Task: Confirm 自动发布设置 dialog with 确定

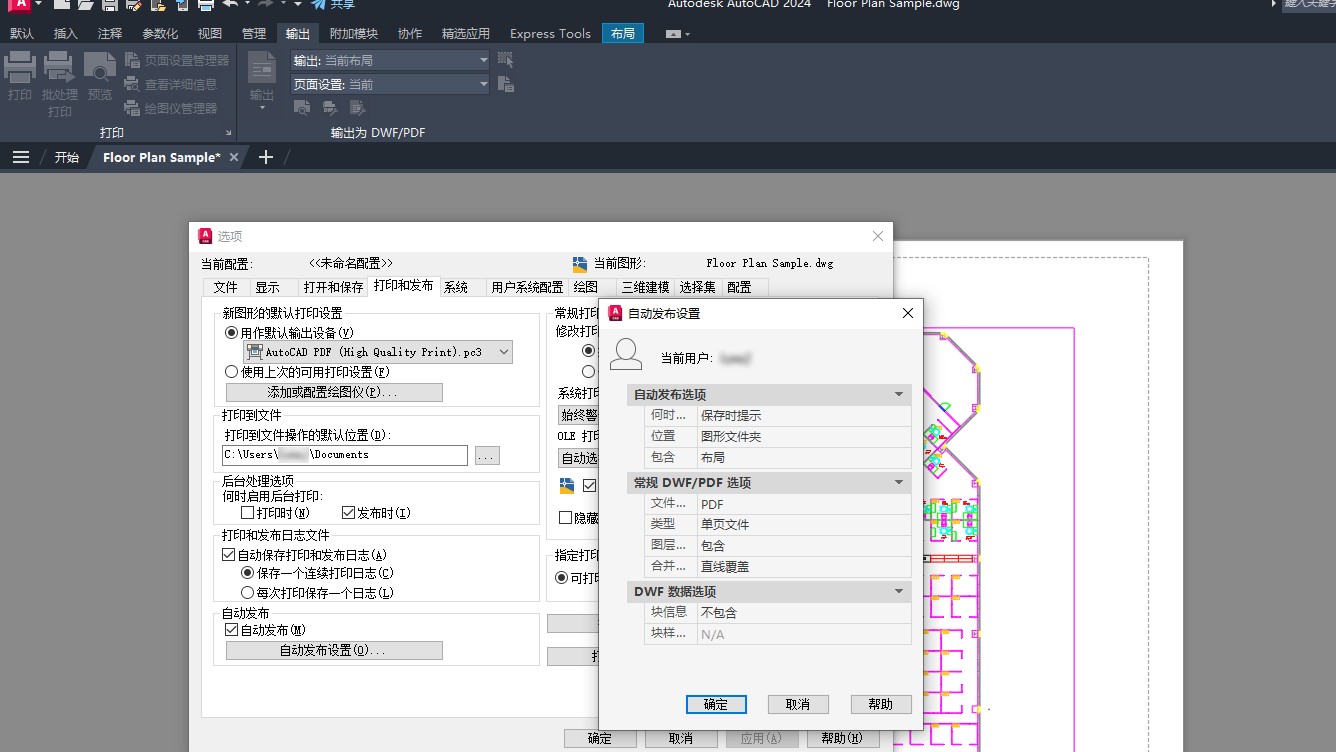Action: (x=716, y=704)
